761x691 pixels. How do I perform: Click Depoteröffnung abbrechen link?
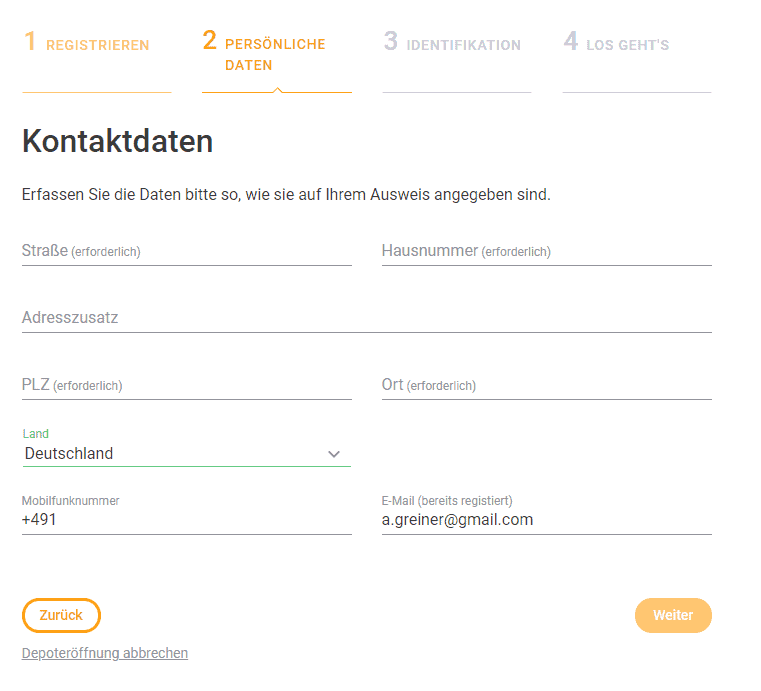point(105,653)
